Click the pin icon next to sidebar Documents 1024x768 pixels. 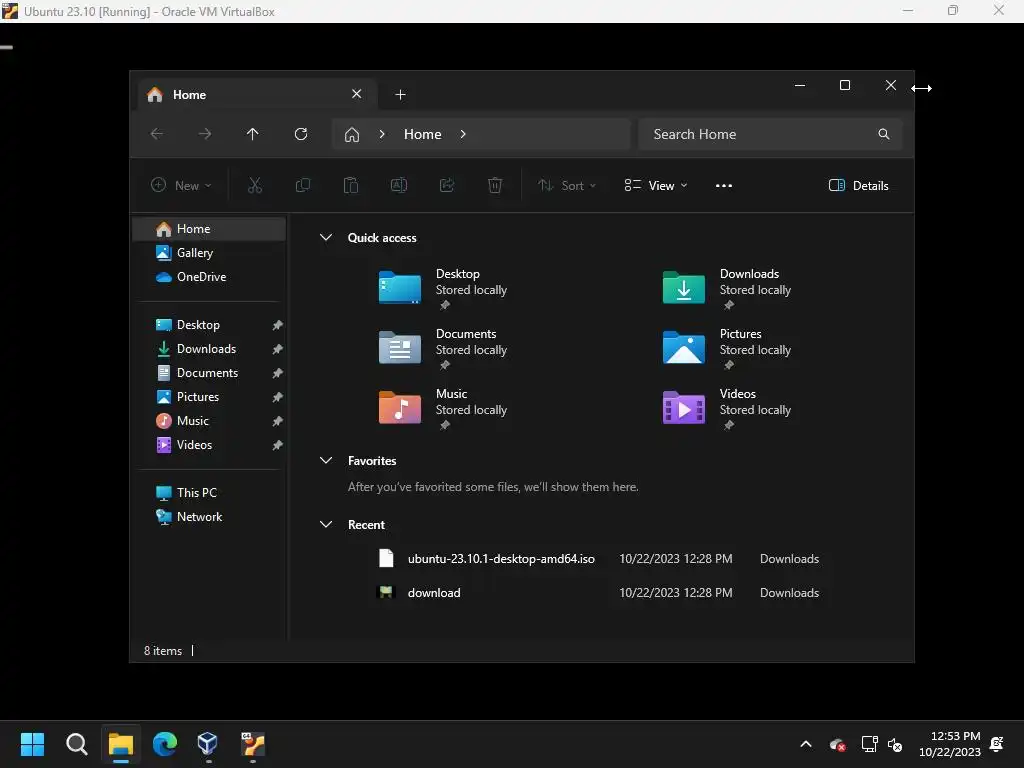(x=278, y=373)
